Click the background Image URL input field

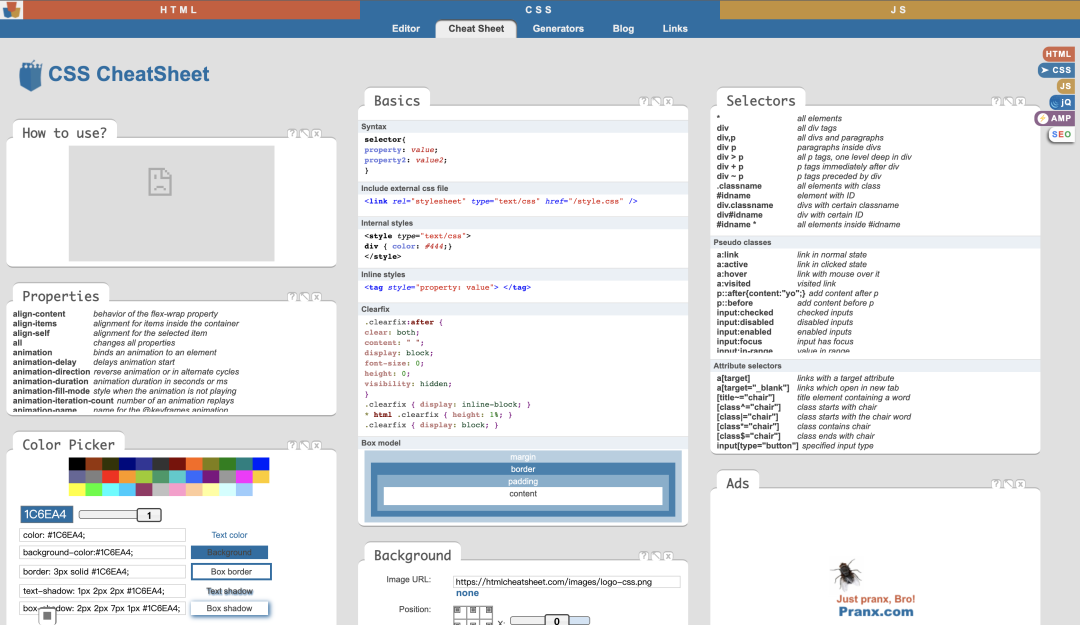point(566,581)
